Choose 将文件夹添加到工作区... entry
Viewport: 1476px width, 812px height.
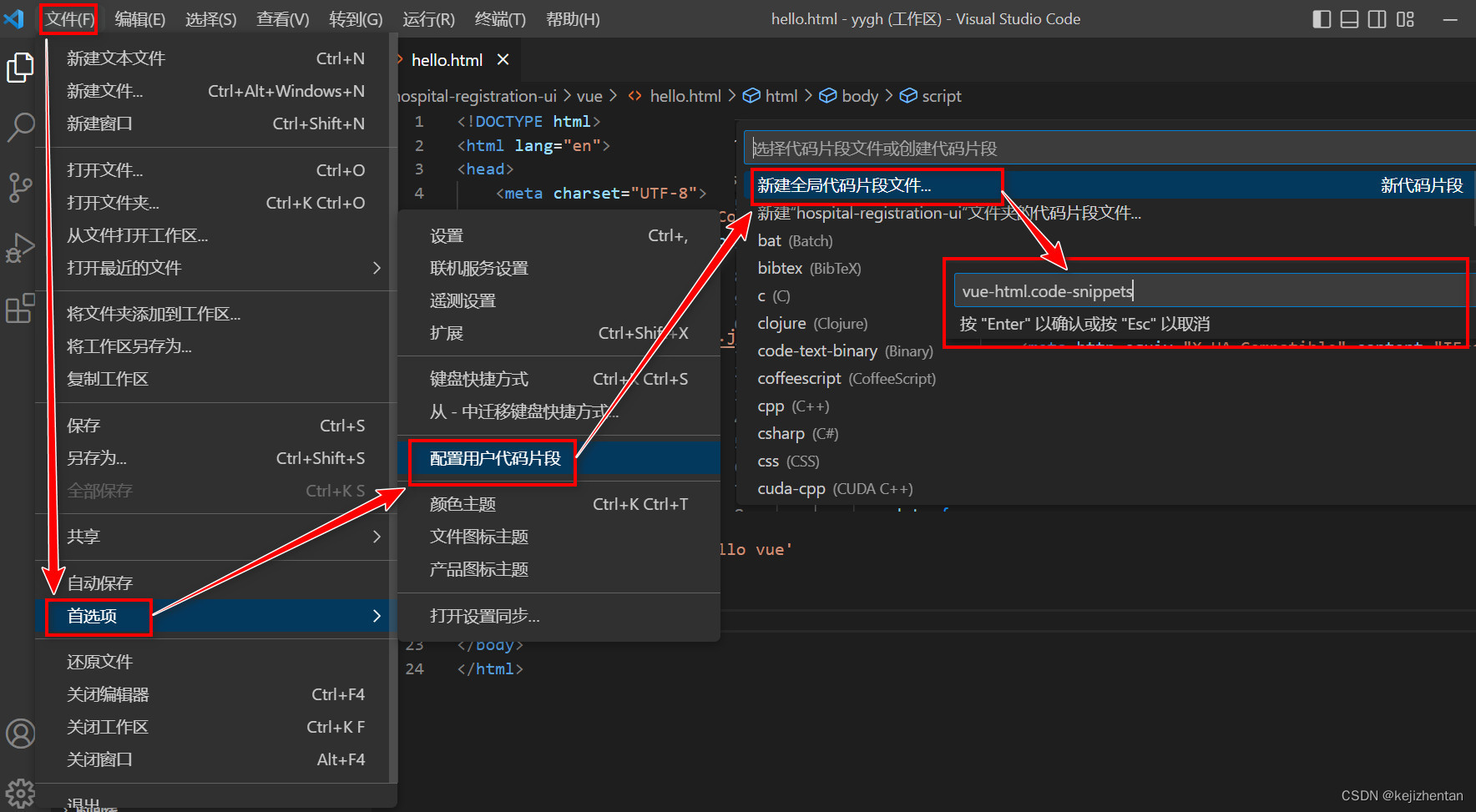[x=215, y=314]
